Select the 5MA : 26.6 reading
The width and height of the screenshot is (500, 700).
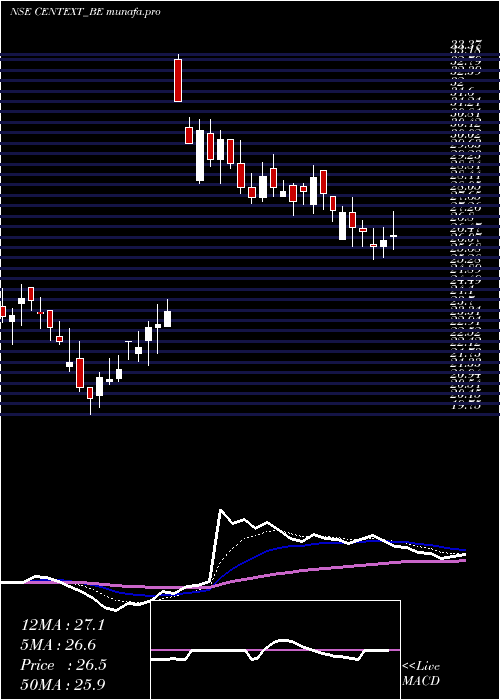tap(58, 644)
